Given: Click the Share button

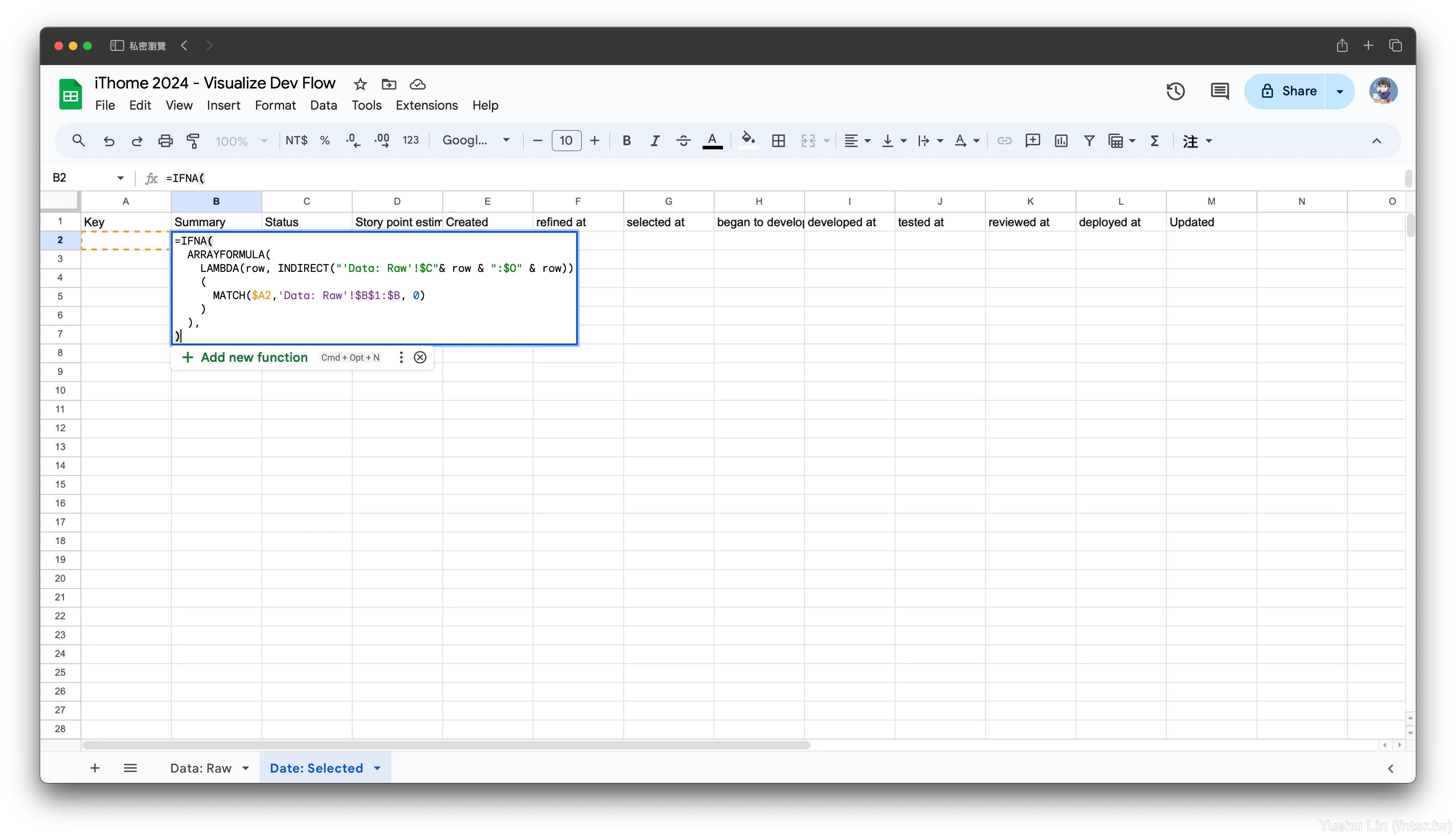Looking at the screenshot, I should tap(1285, 91).
